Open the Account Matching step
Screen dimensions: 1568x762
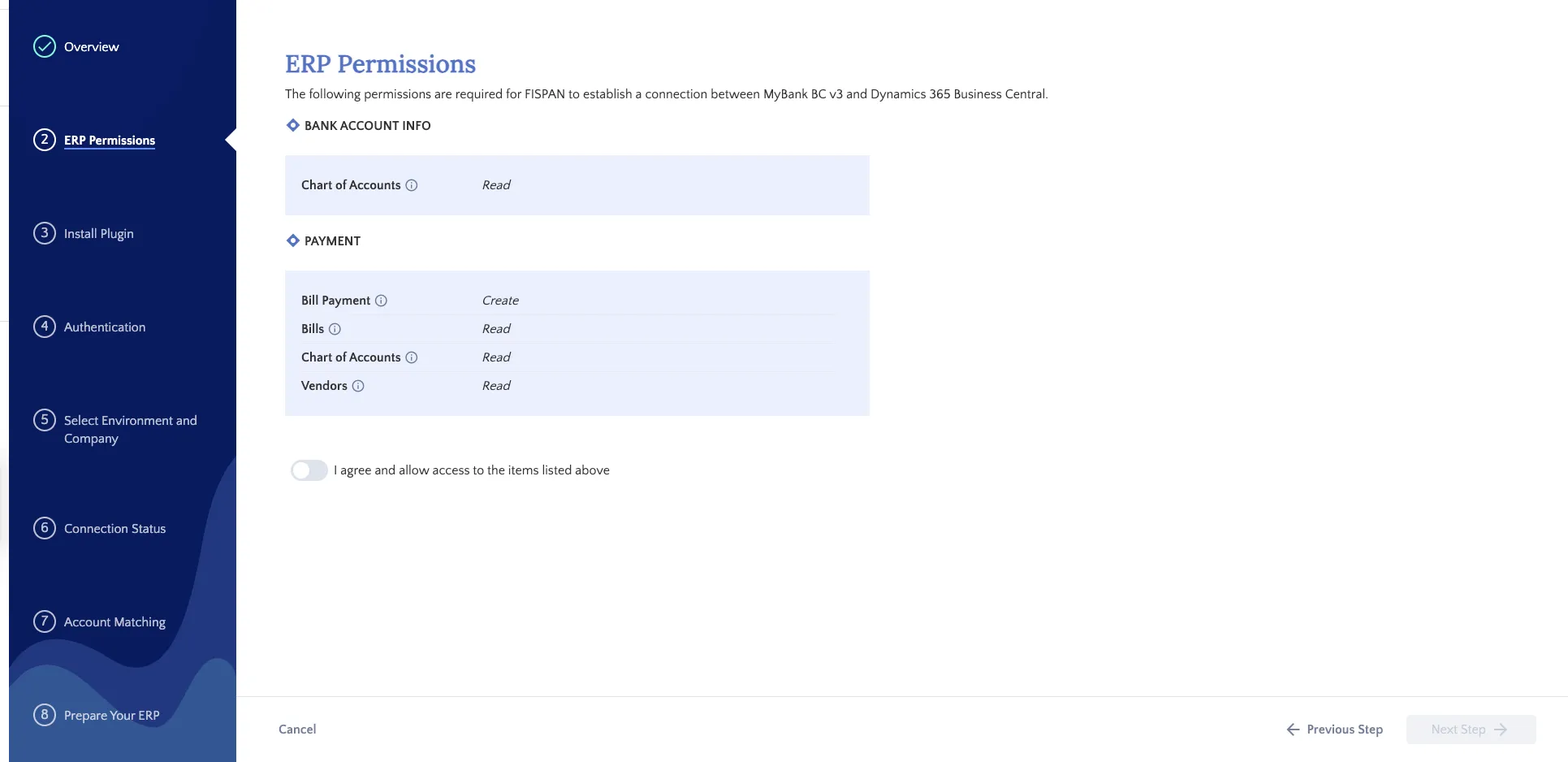click(x=114, y=622)
